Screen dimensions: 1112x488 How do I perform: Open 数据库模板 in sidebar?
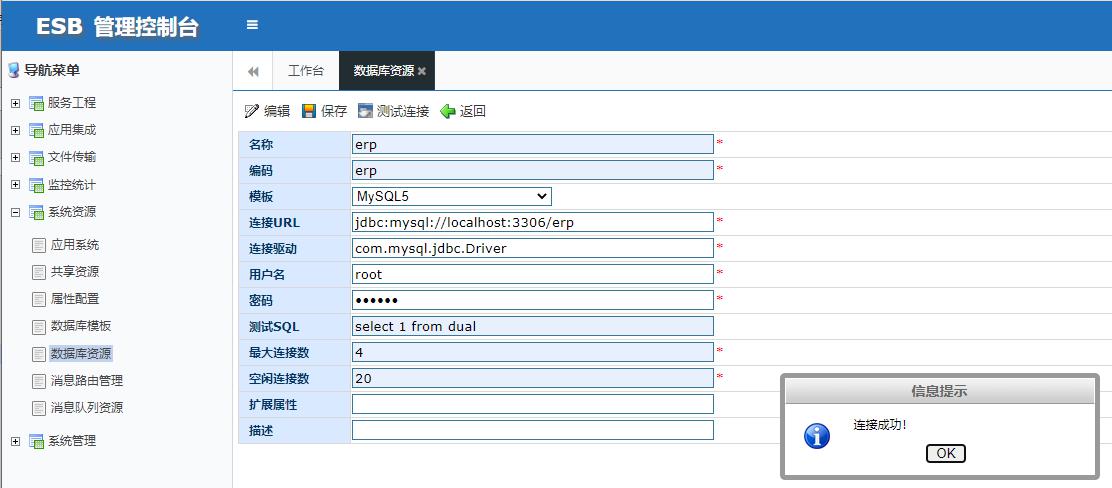[x=81, y=327]
